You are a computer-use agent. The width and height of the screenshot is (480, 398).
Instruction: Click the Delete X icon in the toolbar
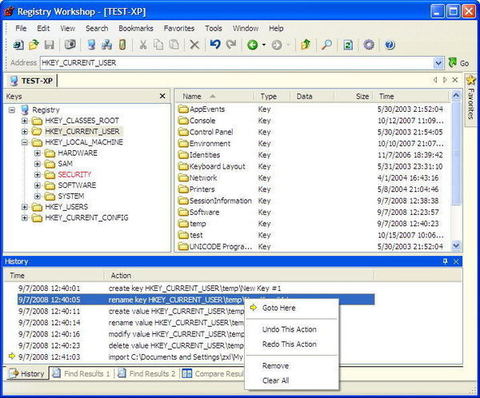click(x=194, y=45)
